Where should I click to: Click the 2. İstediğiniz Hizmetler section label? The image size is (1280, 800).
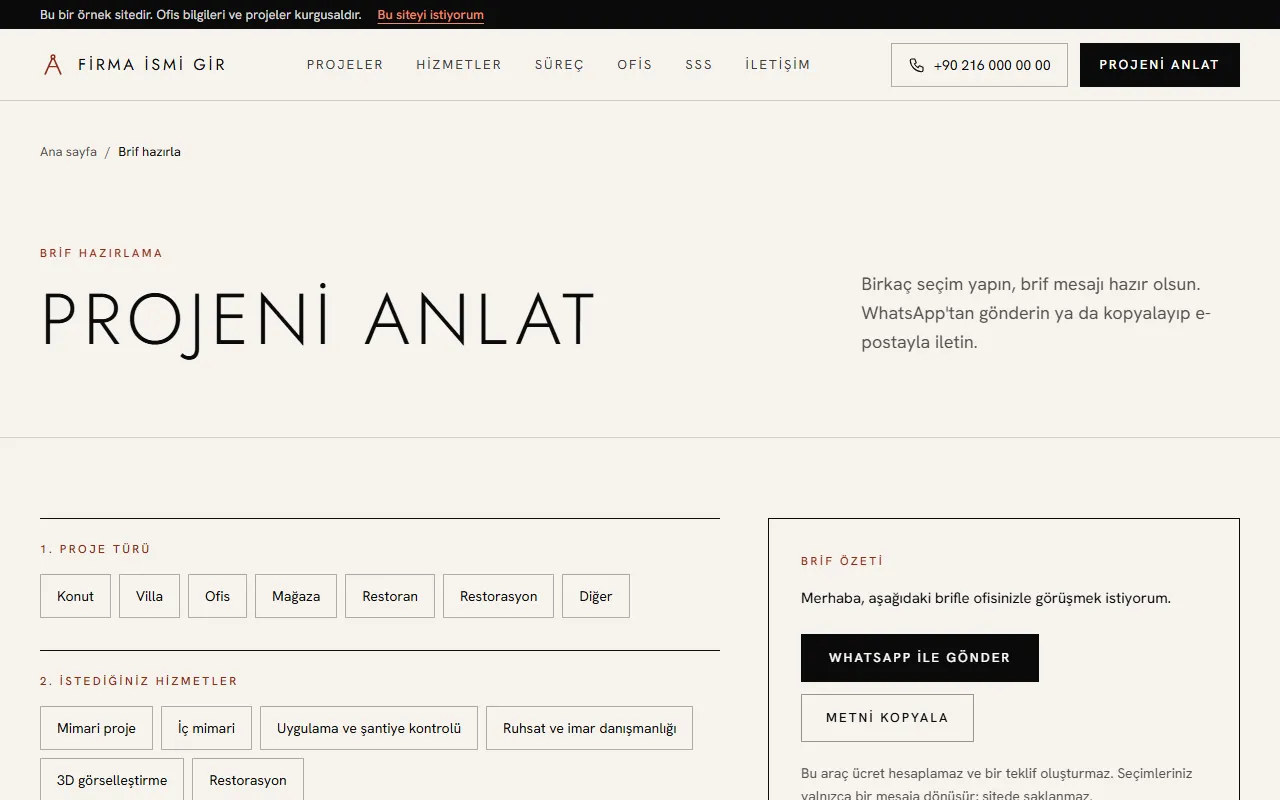point(139,681)
